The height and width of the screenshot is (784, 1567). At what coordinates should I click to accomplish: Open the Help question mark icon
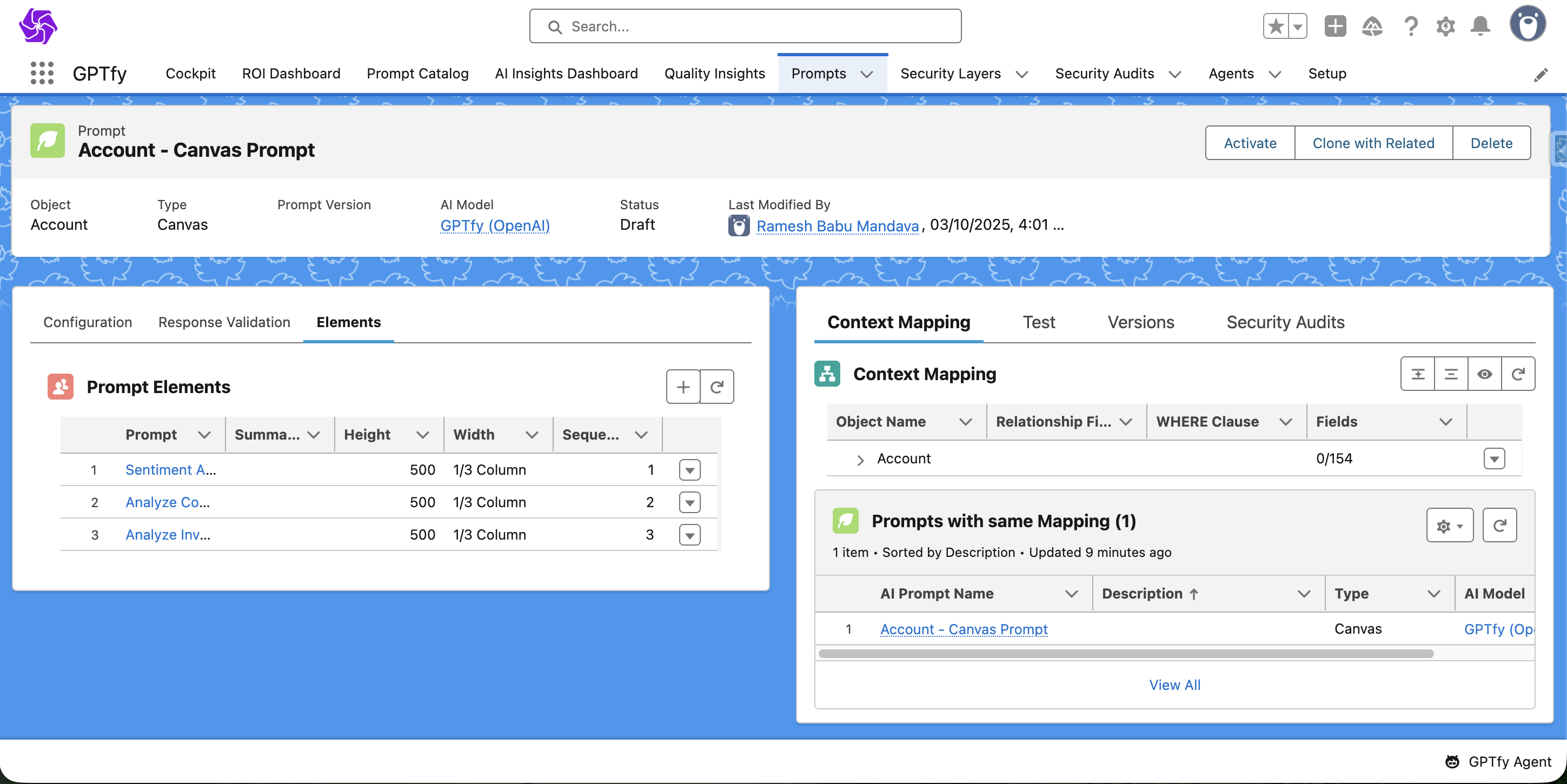tap(1410, 26)
